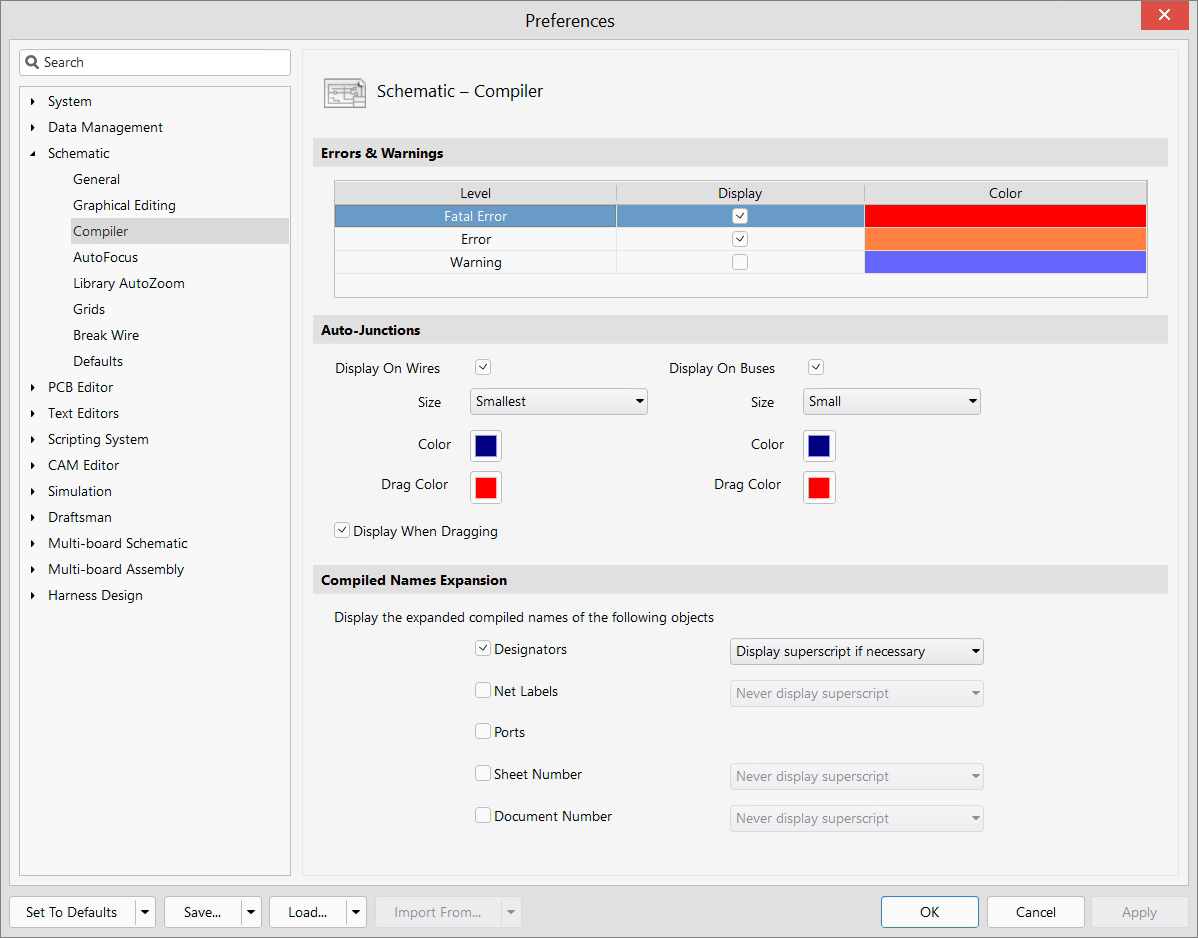The height and width of the screenshot is (938, 1198).
Task: Expand the Simulation tree node
Action: coord(33,491)
